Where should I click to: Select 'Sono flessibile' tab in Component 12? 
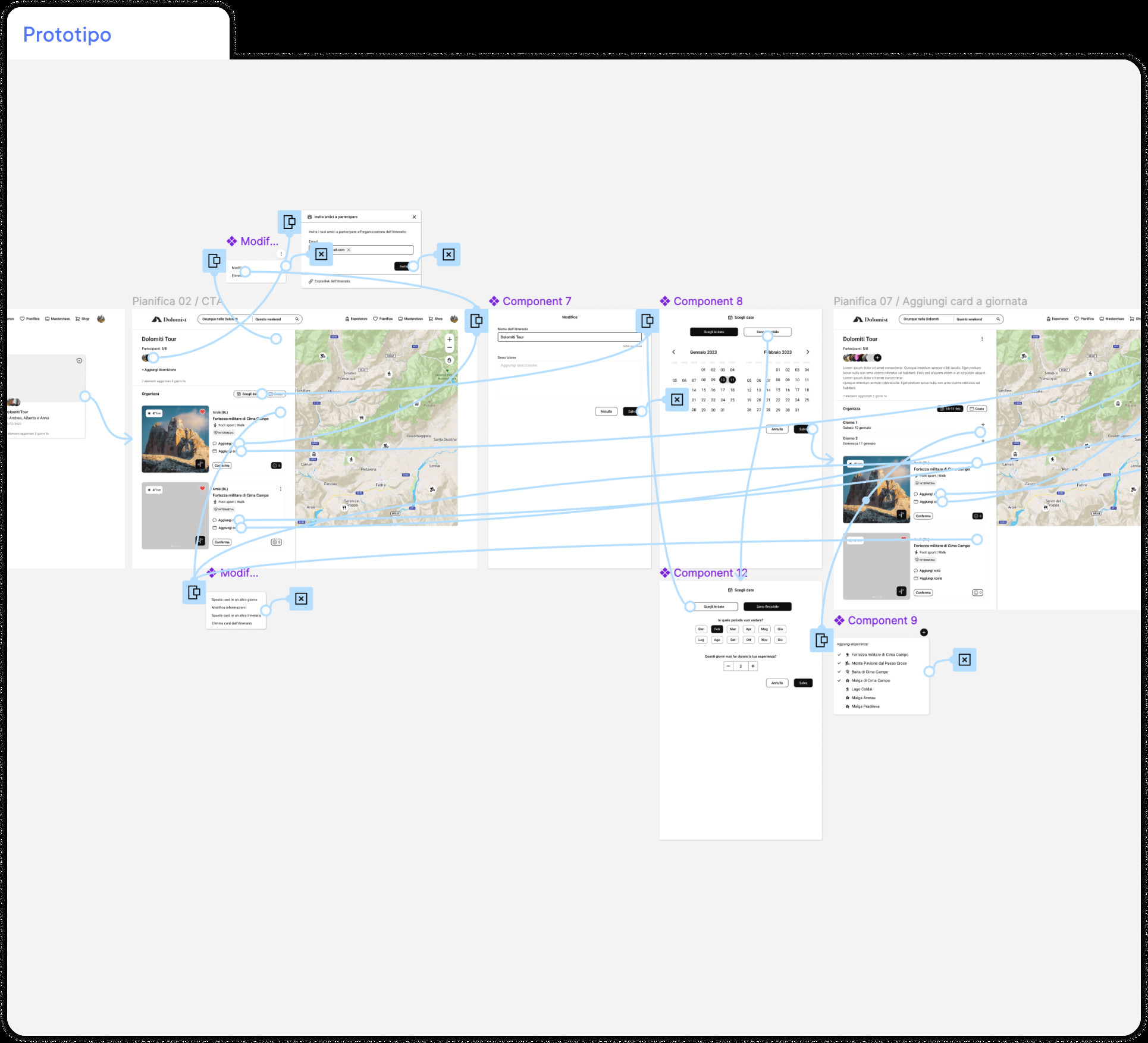tap(767, 607)
